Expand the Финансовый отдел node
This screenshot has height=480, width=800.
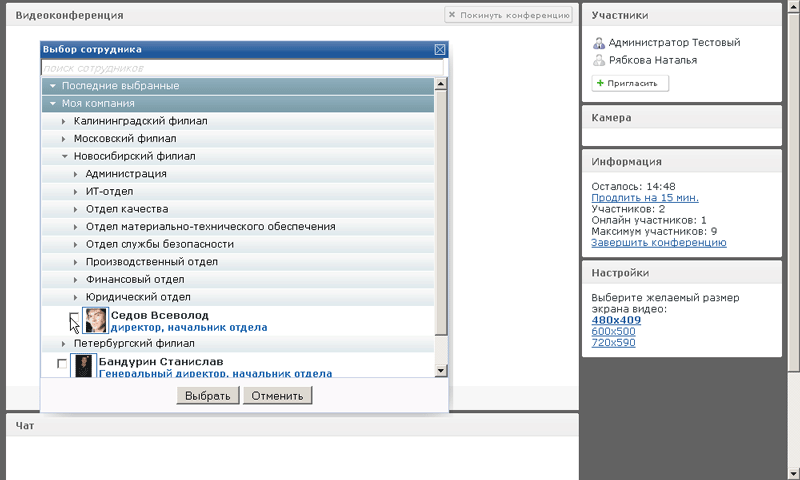pyautogui.click(x=76, y=280)
